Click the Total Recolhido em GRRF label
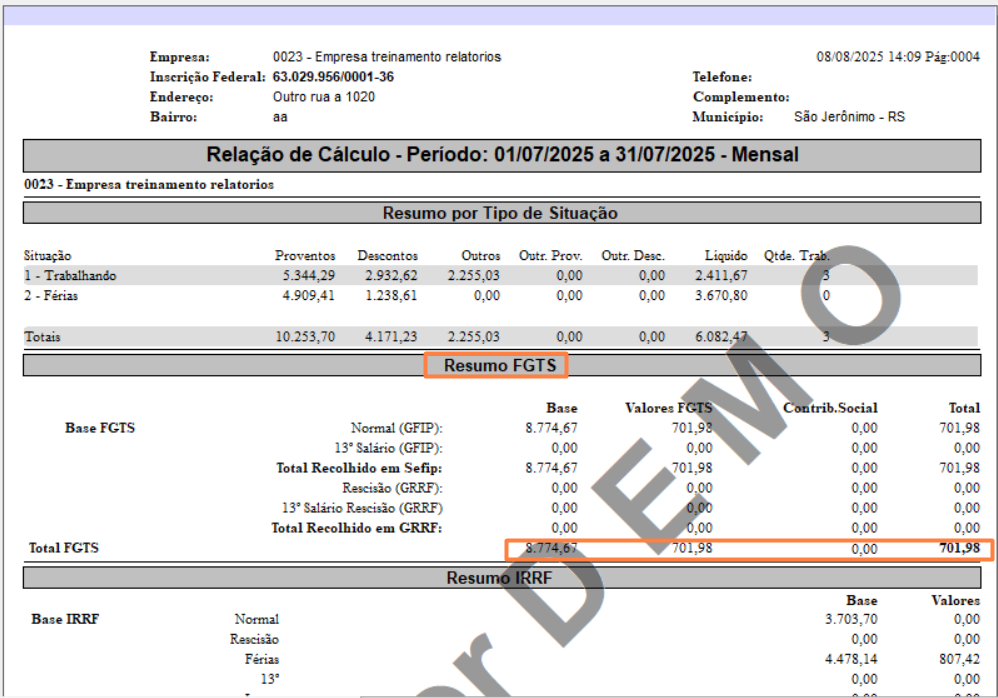Screen dimensions: 998x698 [x=357, y=528]
